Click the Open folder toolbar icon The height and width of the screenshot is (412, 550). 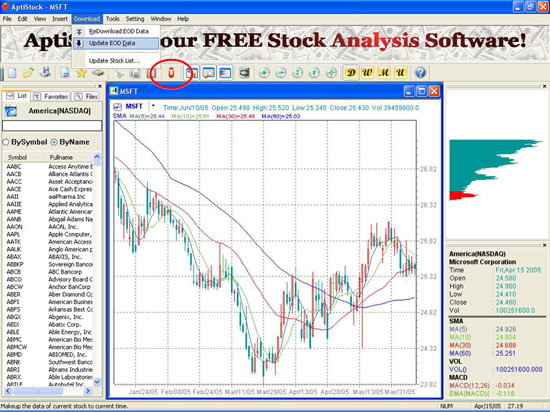(28, 73)
